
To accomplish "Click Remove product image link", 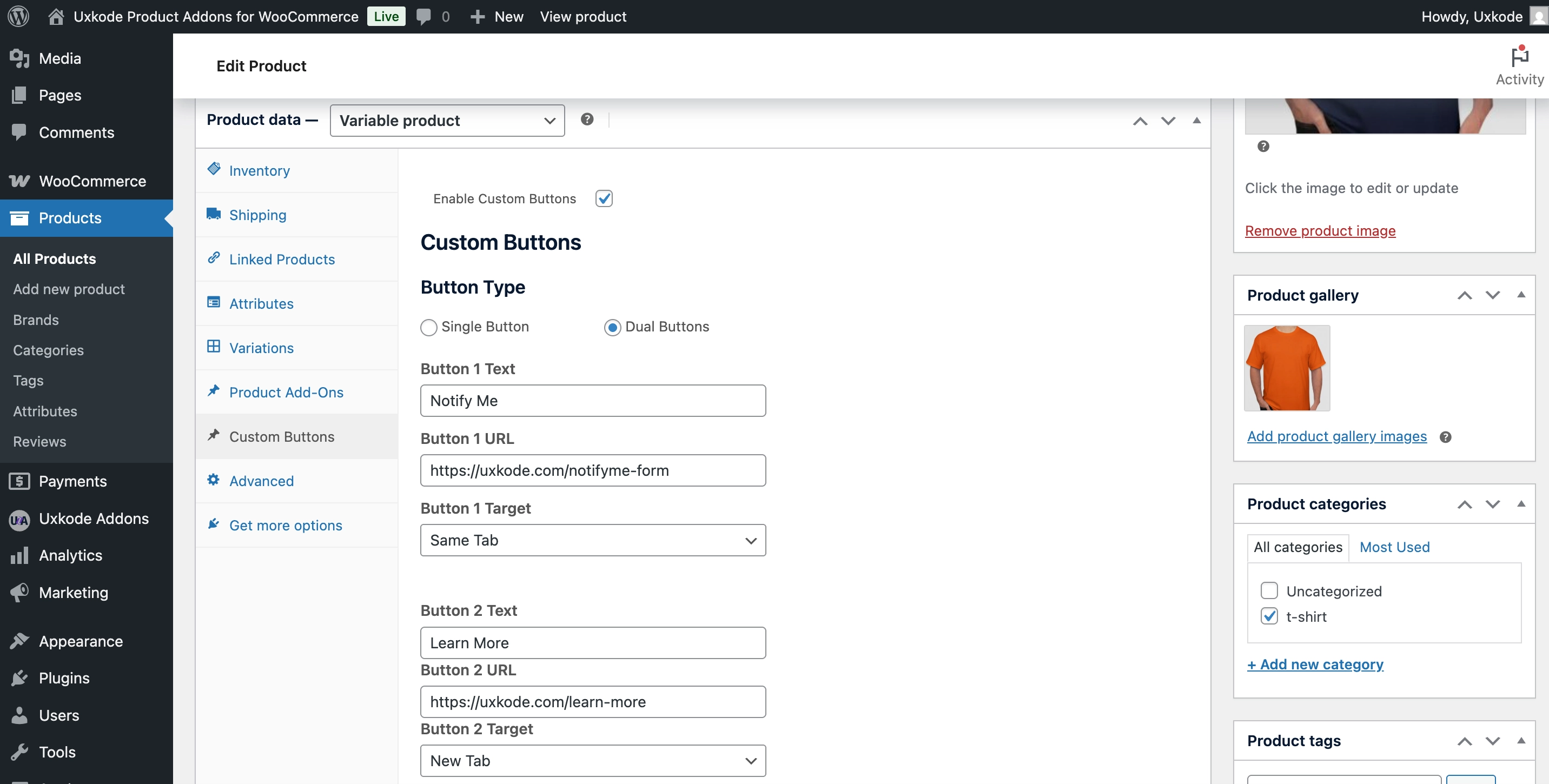I will (1319, 231).
